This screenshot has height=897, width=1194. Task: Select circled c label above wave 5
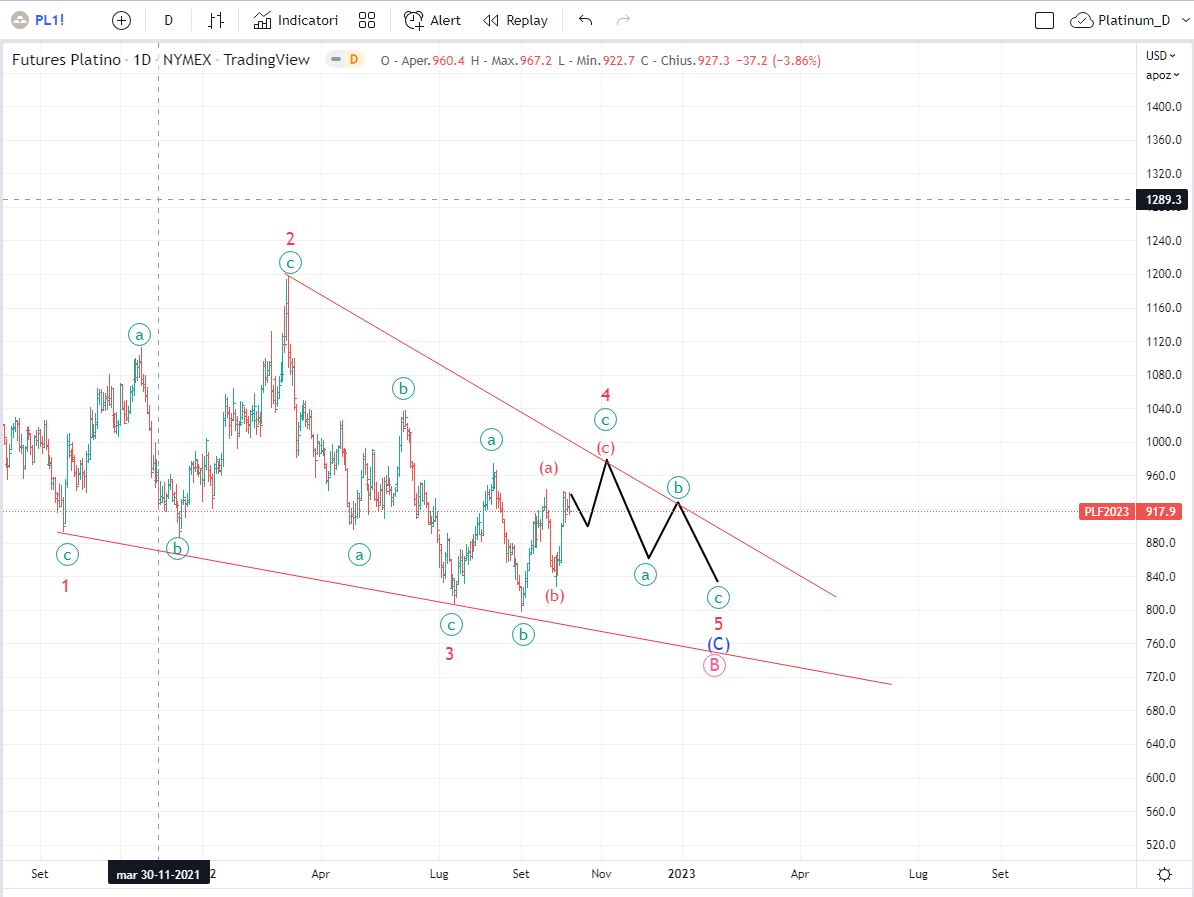(718, 598)
